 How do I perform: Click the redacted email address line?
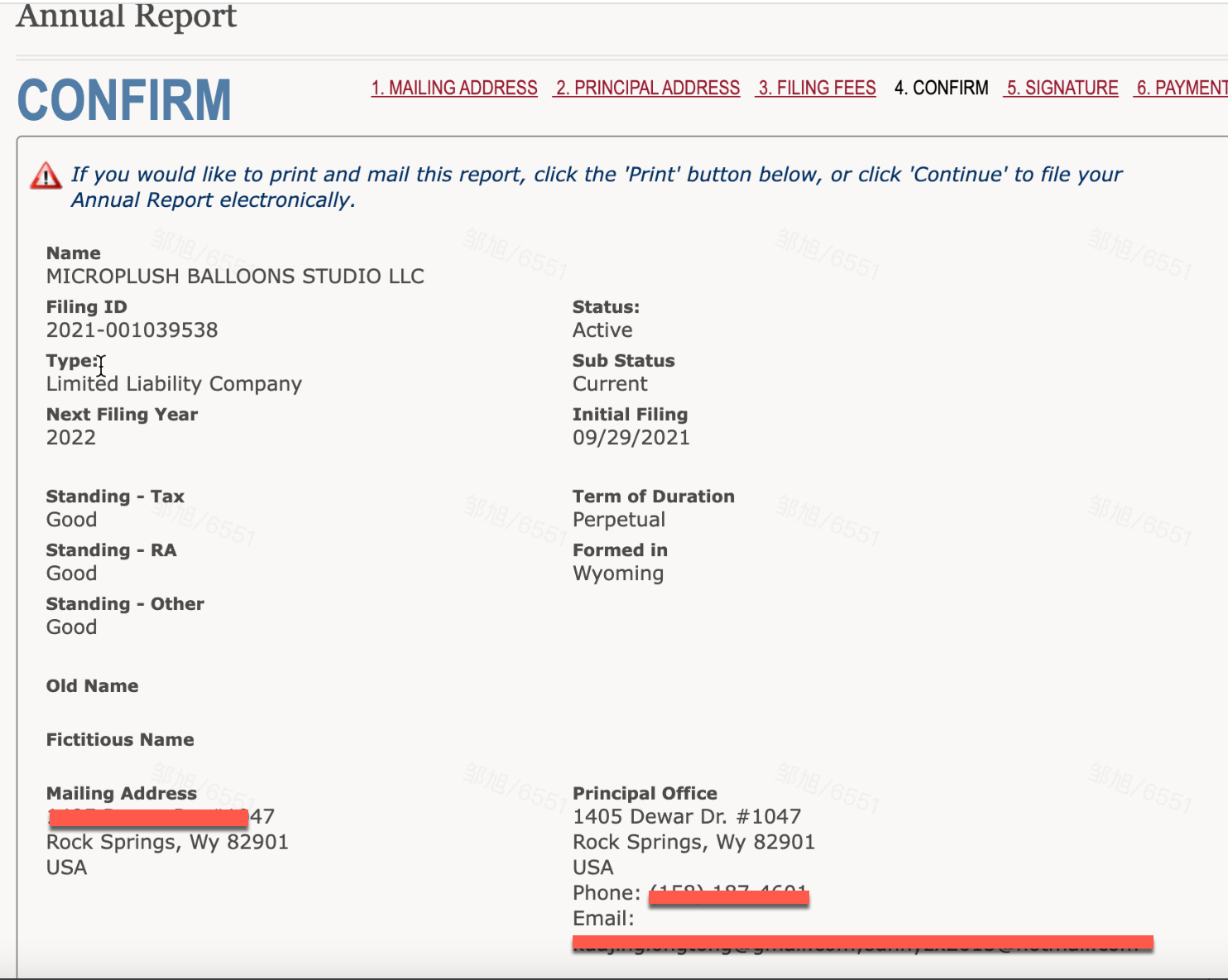point(861,943)
